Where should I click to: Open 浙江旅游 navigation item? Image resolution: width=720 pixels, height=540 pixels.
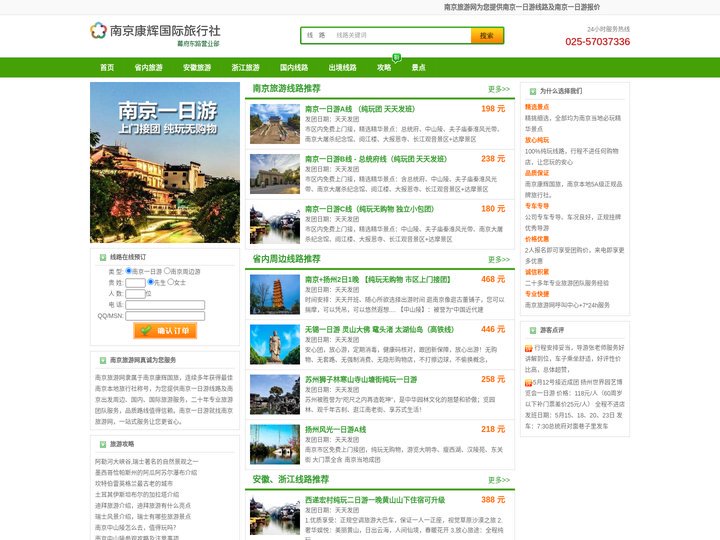[246, 68]
